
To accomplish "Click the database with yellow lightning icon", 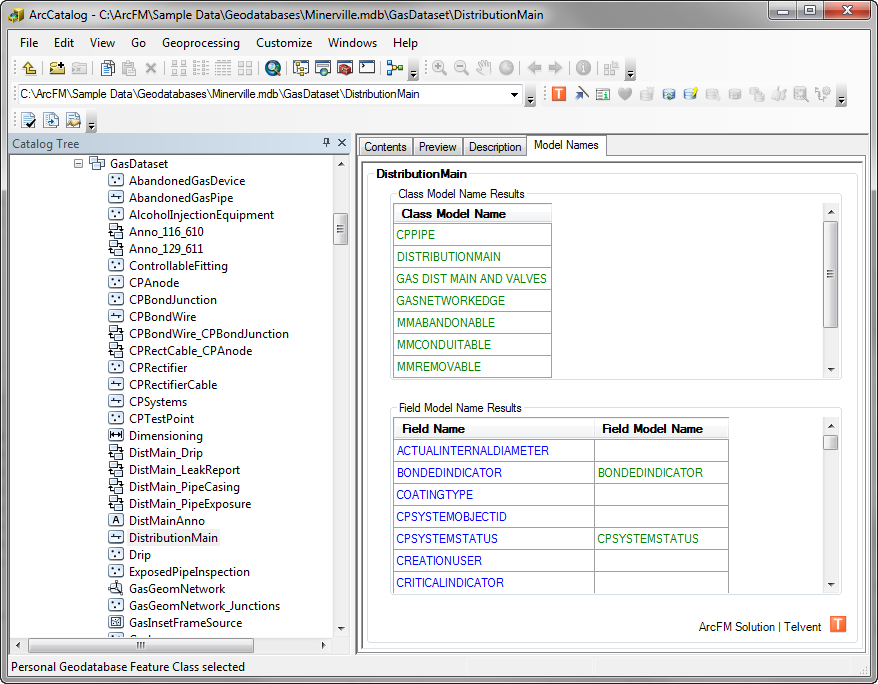I will click(690, 93).
